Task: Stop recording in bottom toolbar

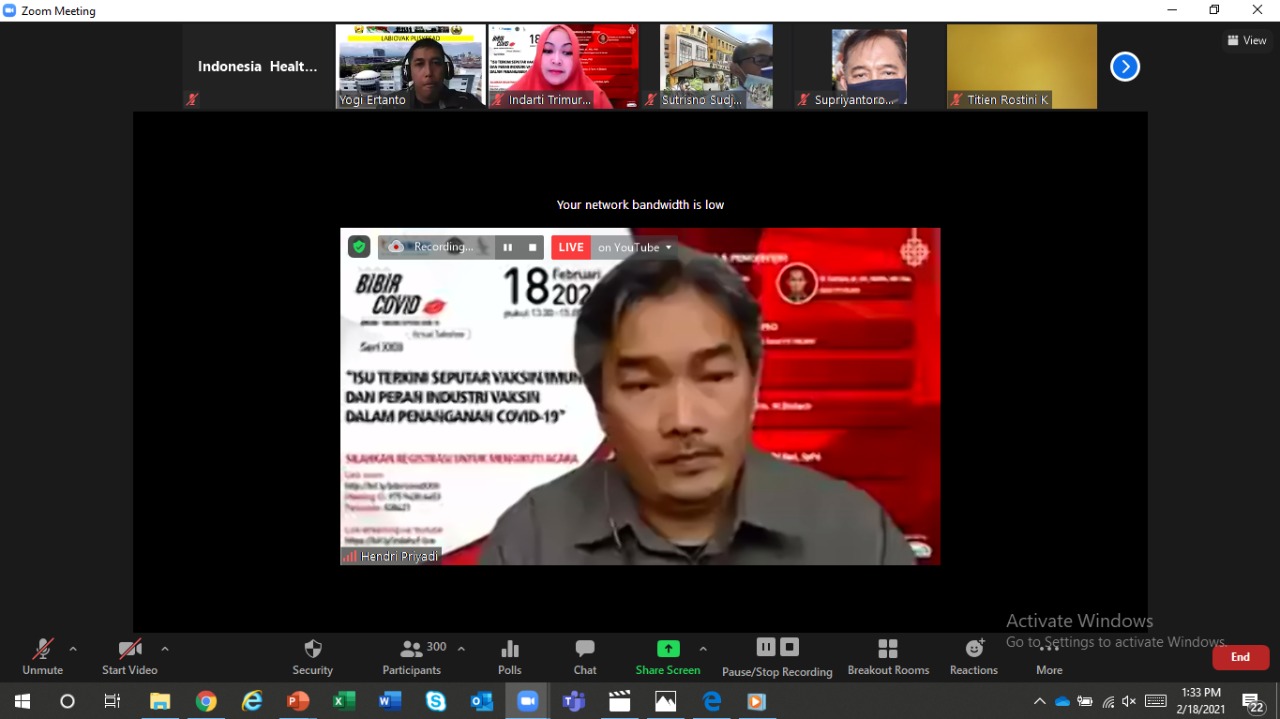Action: (x=790, y=647)
